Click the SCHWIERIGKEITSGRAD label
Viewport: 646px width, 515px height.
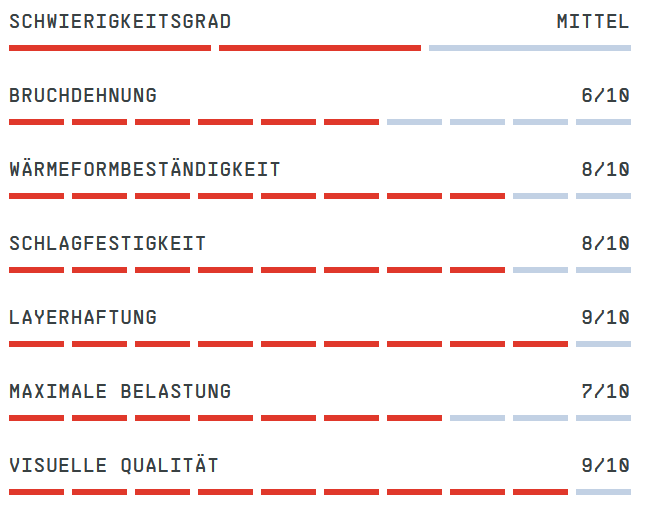(x=120, y=22)
